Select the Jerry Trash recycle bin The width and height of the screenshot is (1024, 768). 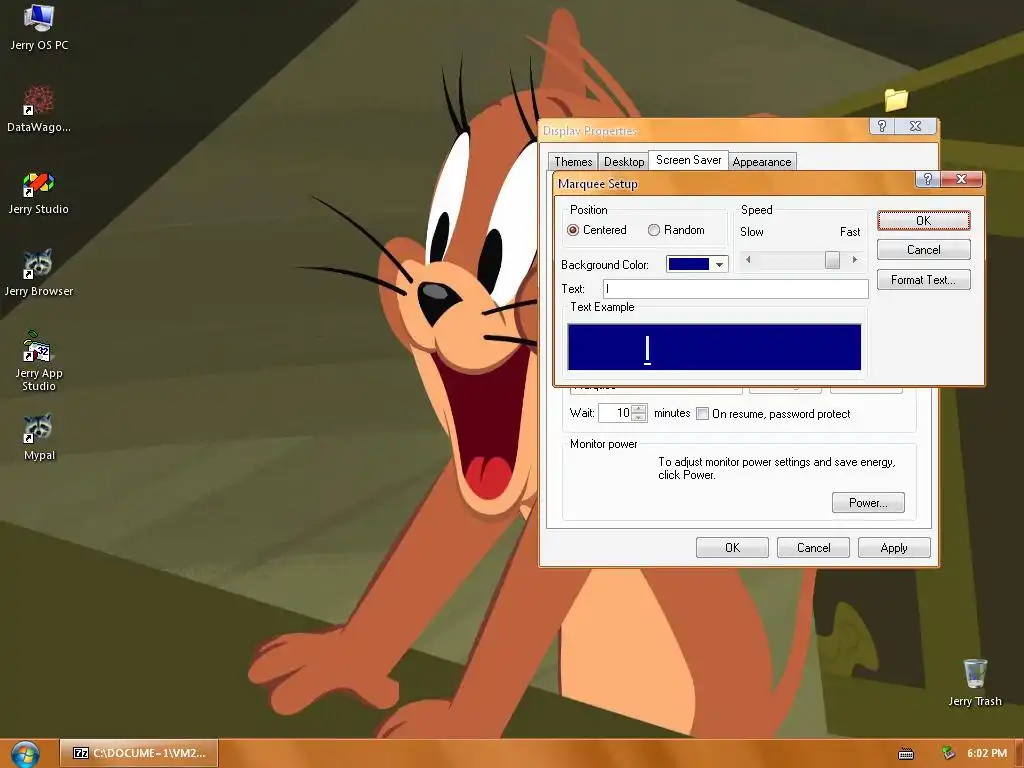point(974,682)
